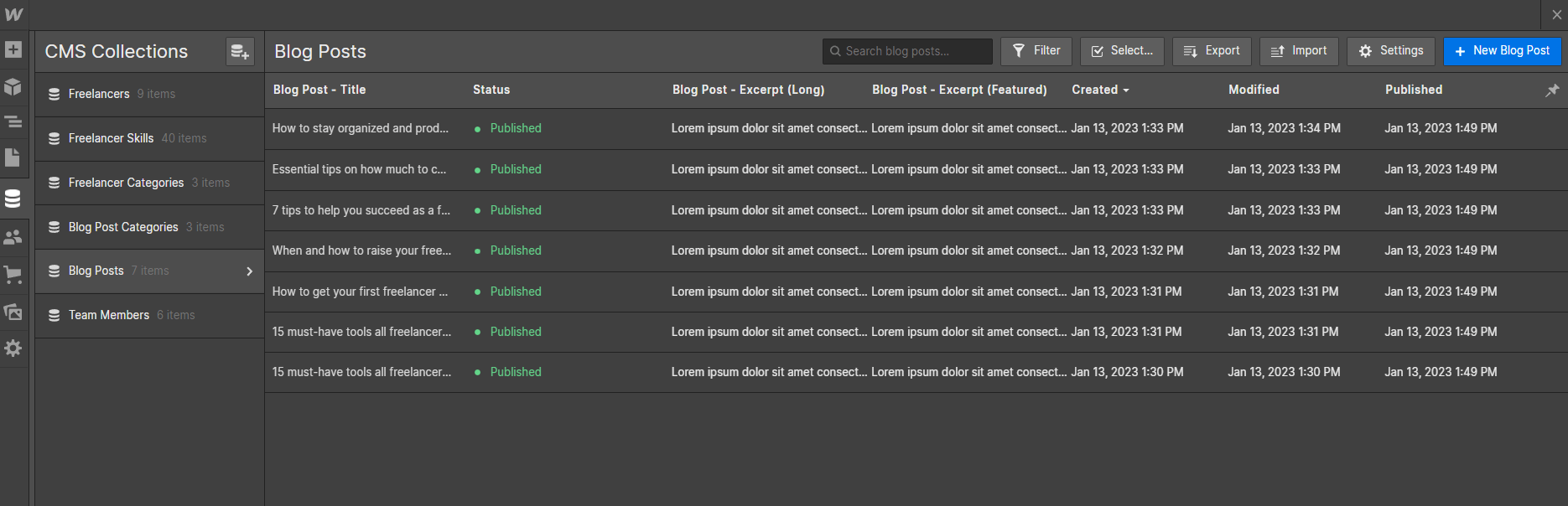Image resolution: width=1568 pixels, height=506 pixels.
Task: Sort by Blog Post - Title column
Action: 319,90
